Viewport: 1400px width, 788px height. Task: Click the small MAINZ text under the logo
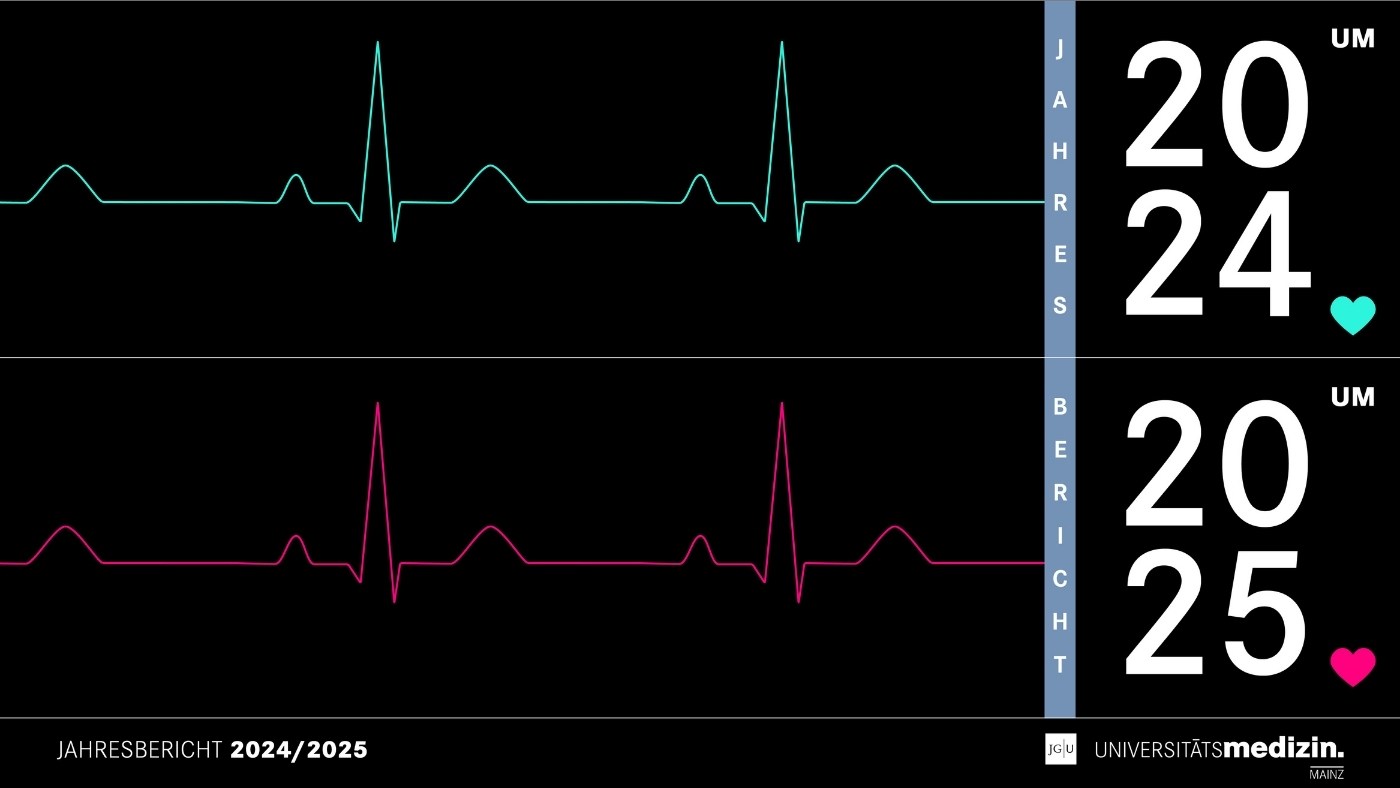pyautogui.click(x=1326, y=775)
